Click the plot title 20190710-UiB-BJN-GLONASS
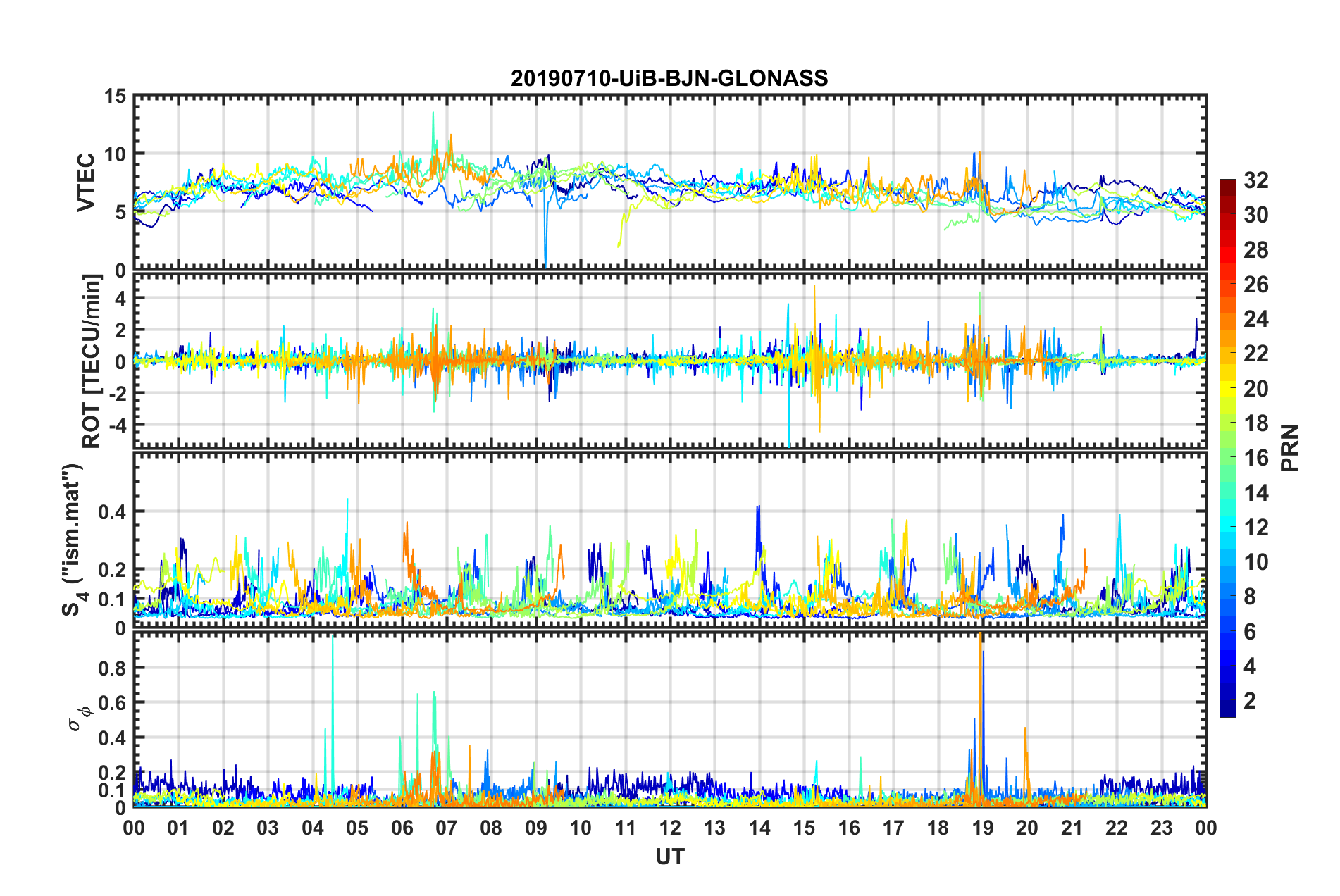 click(669, 78)
